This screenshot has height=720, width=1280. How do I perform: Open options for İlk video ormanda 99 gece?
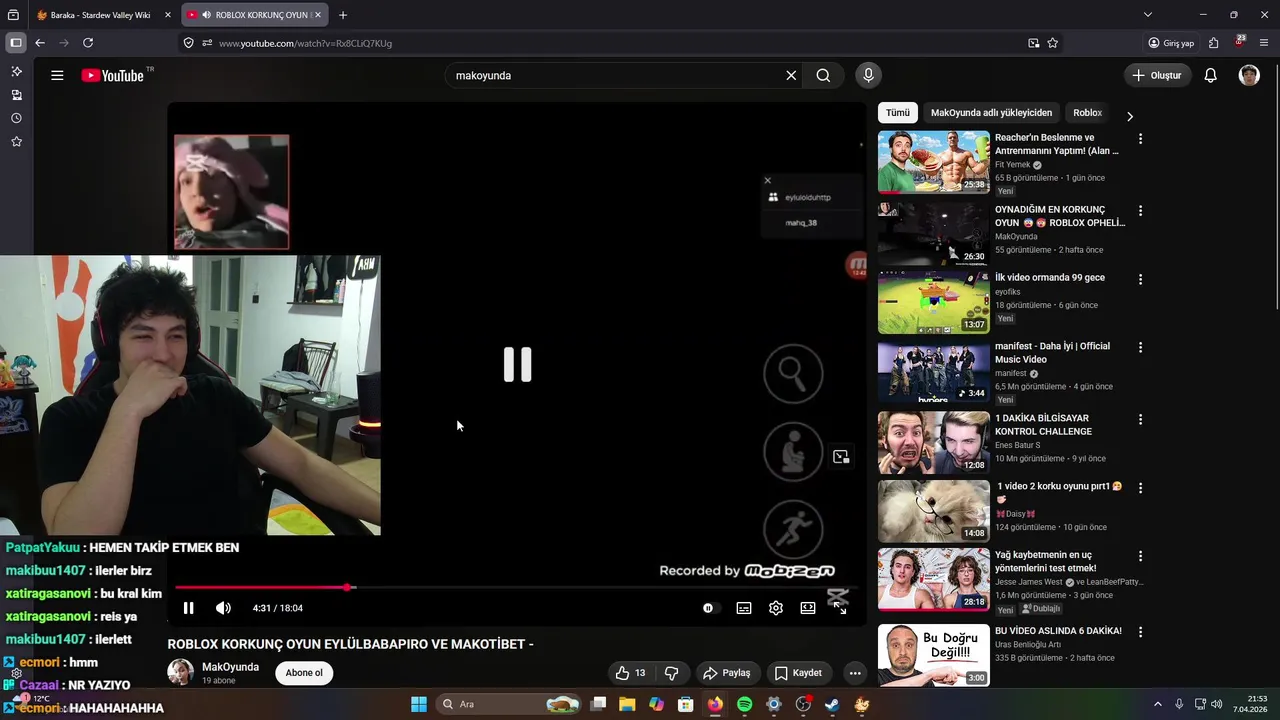[x=1140, y=279]
